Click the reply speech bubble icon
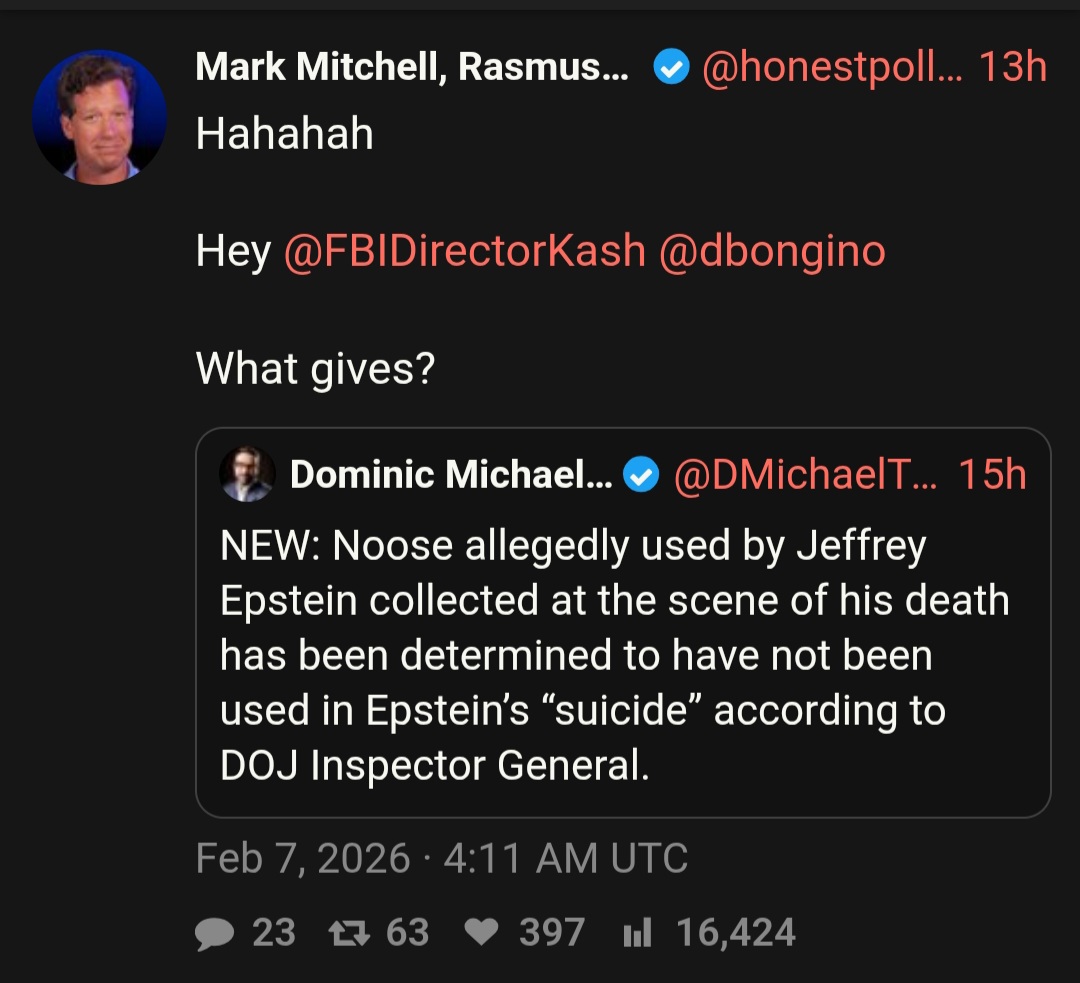This screenshot has width=1080, height=983. point(213,933)
